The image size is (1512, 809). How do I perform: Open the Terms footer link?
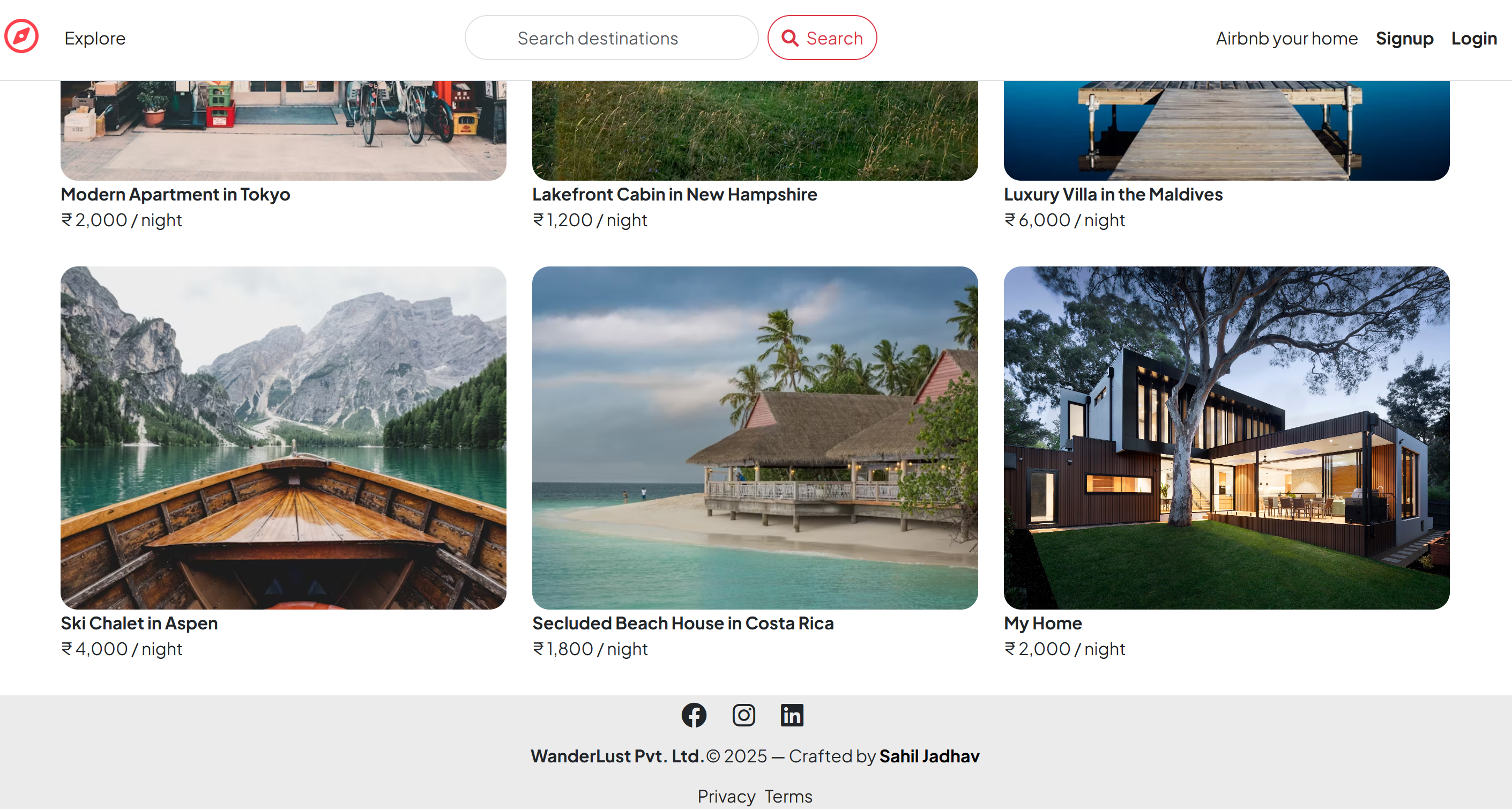[x=788, y=796]
